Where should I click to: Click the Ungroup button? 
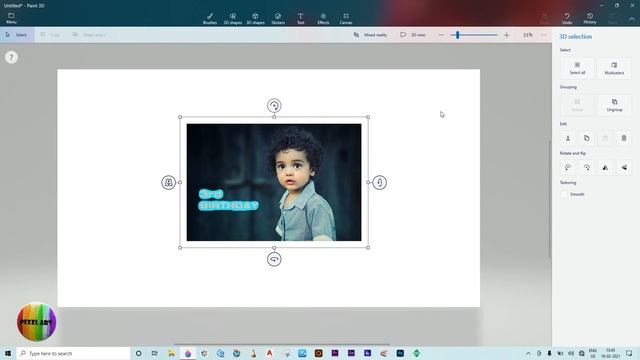614,105
